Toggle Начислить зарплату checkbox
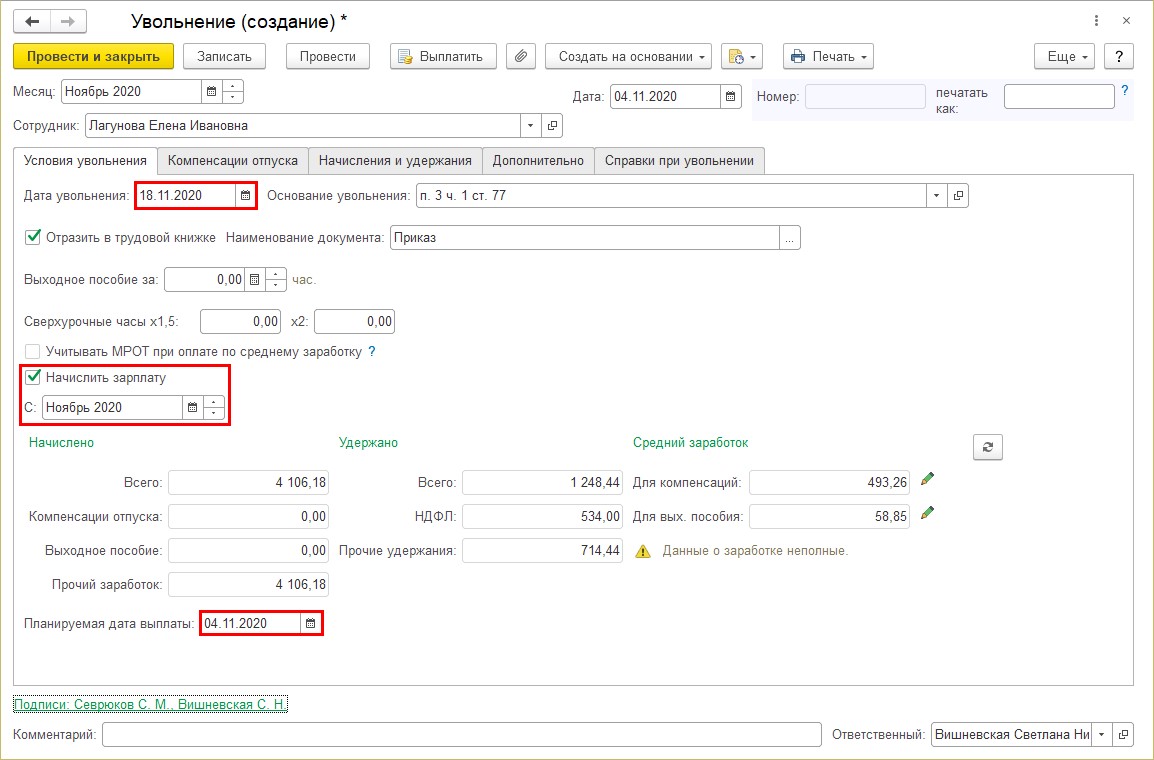 (x=32, y=377)
